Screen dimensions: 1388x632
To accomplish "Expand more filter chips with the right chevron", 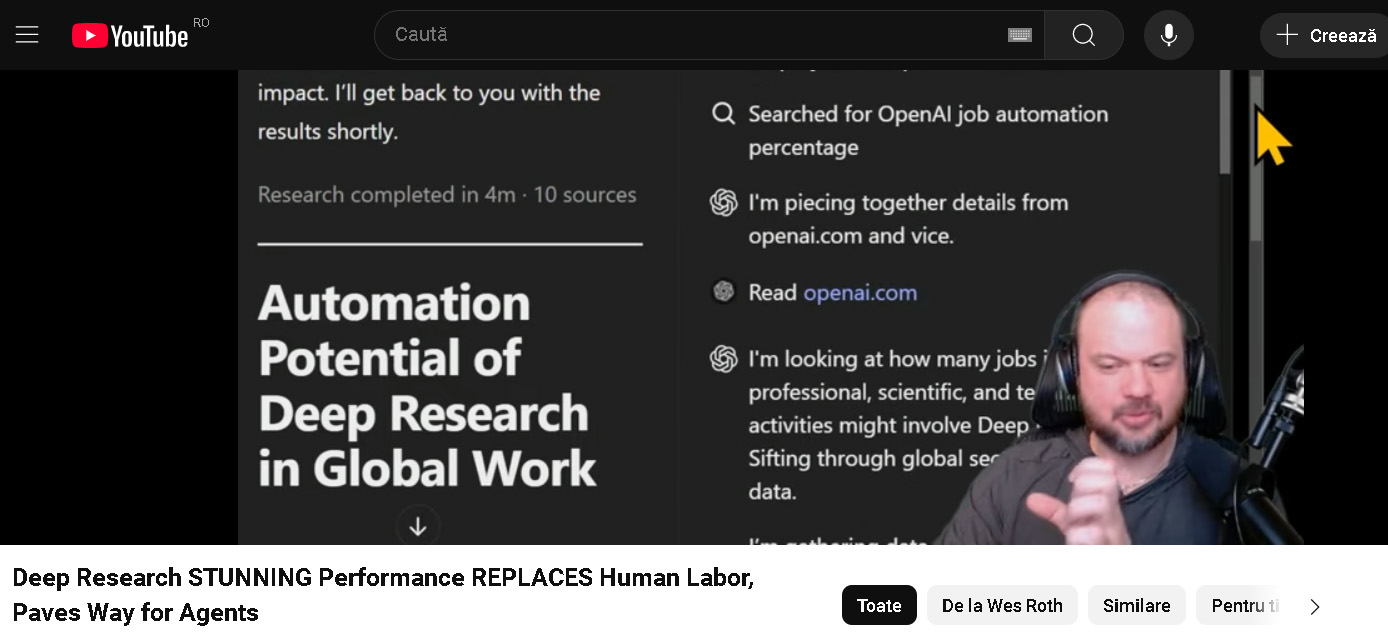I will coord(1315,605).
